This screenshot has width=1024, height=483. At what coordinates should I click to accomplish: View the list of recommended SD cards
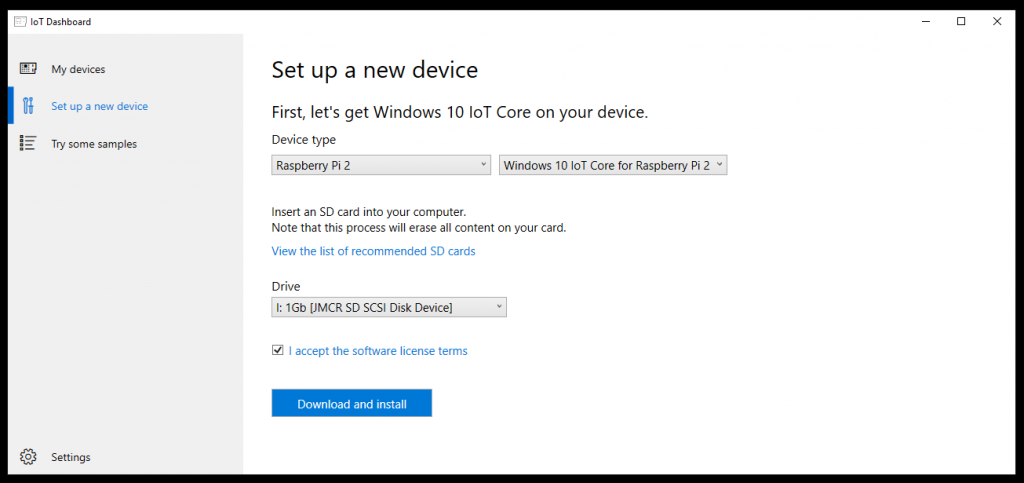374,251
